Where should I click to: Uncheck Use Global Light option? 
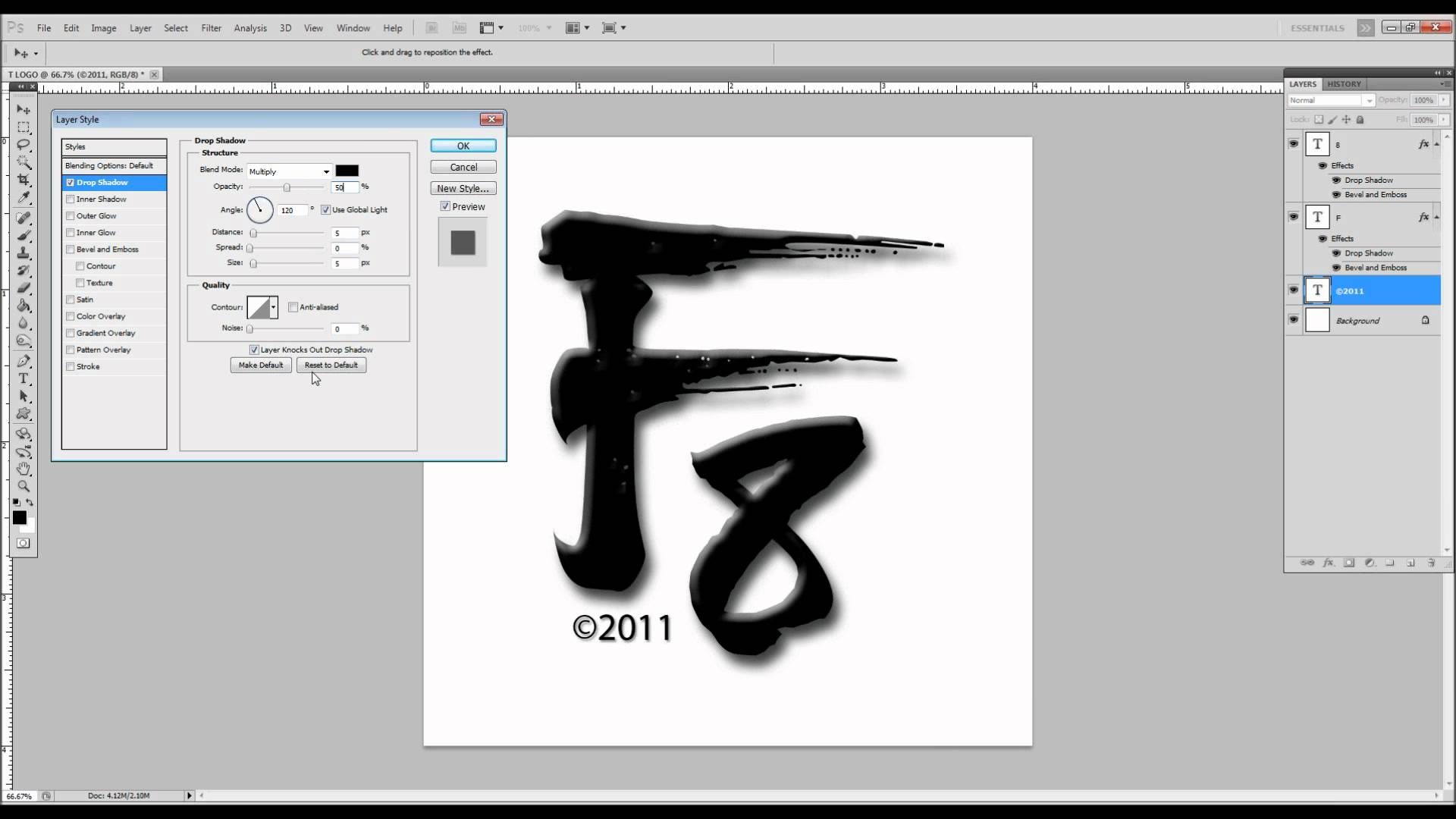coord(326,210)
